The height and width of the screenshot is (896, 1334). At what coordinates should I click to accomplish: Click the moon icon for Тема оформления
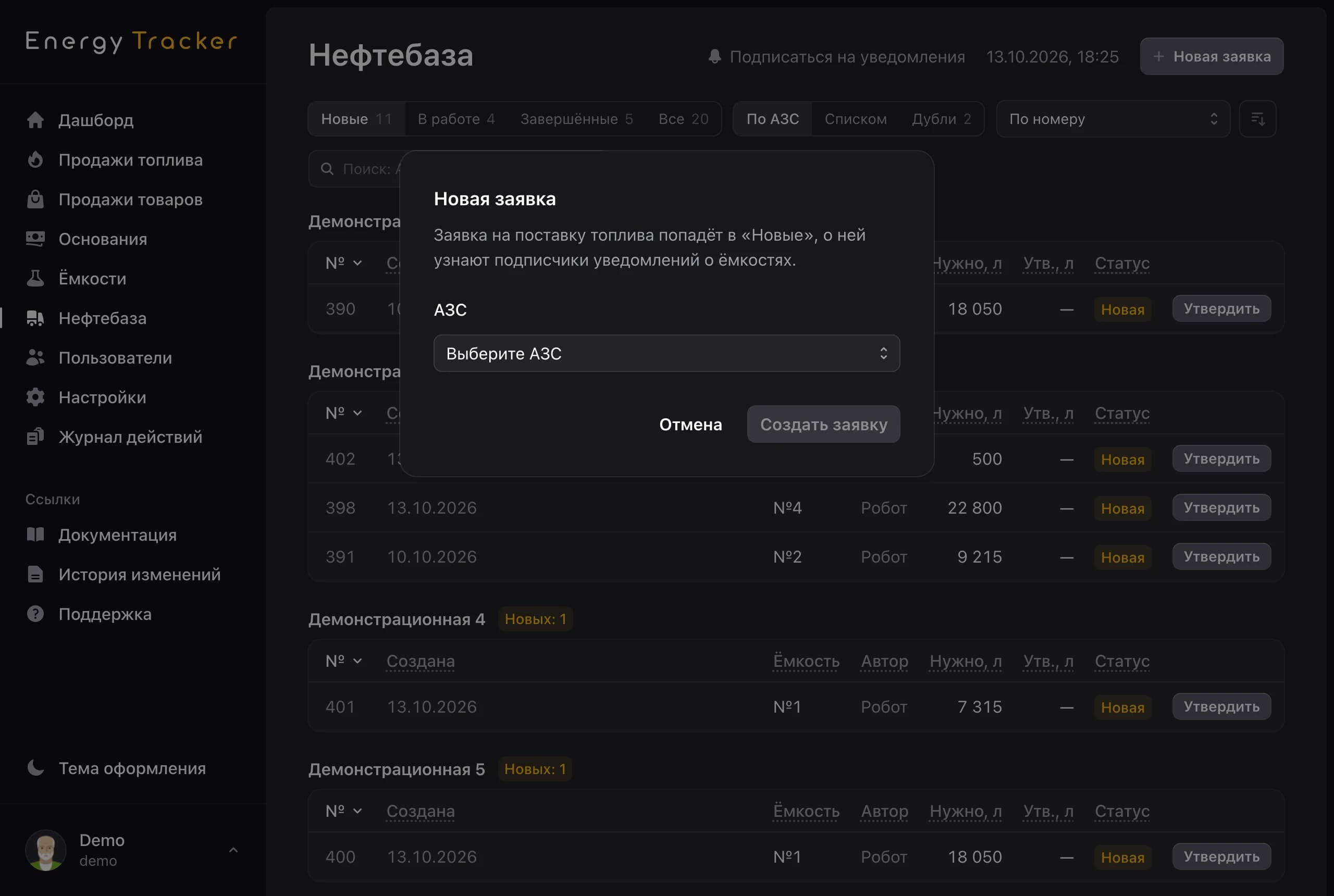pyautogui.click(x=35, y=768)
